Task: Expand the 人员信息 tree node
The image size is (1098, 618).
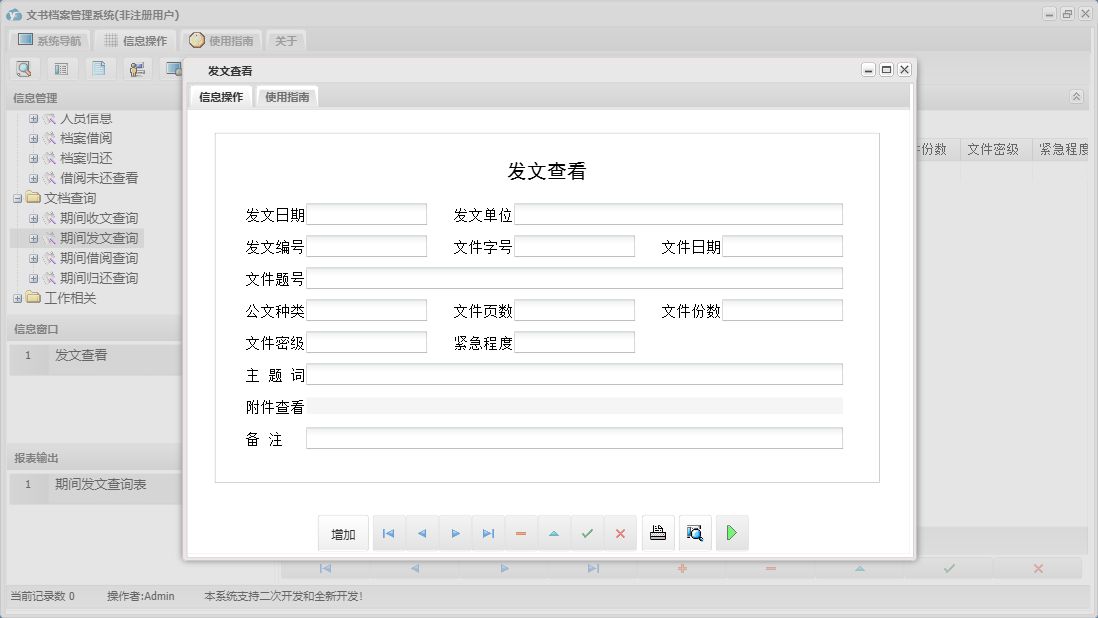Action: 34,117
